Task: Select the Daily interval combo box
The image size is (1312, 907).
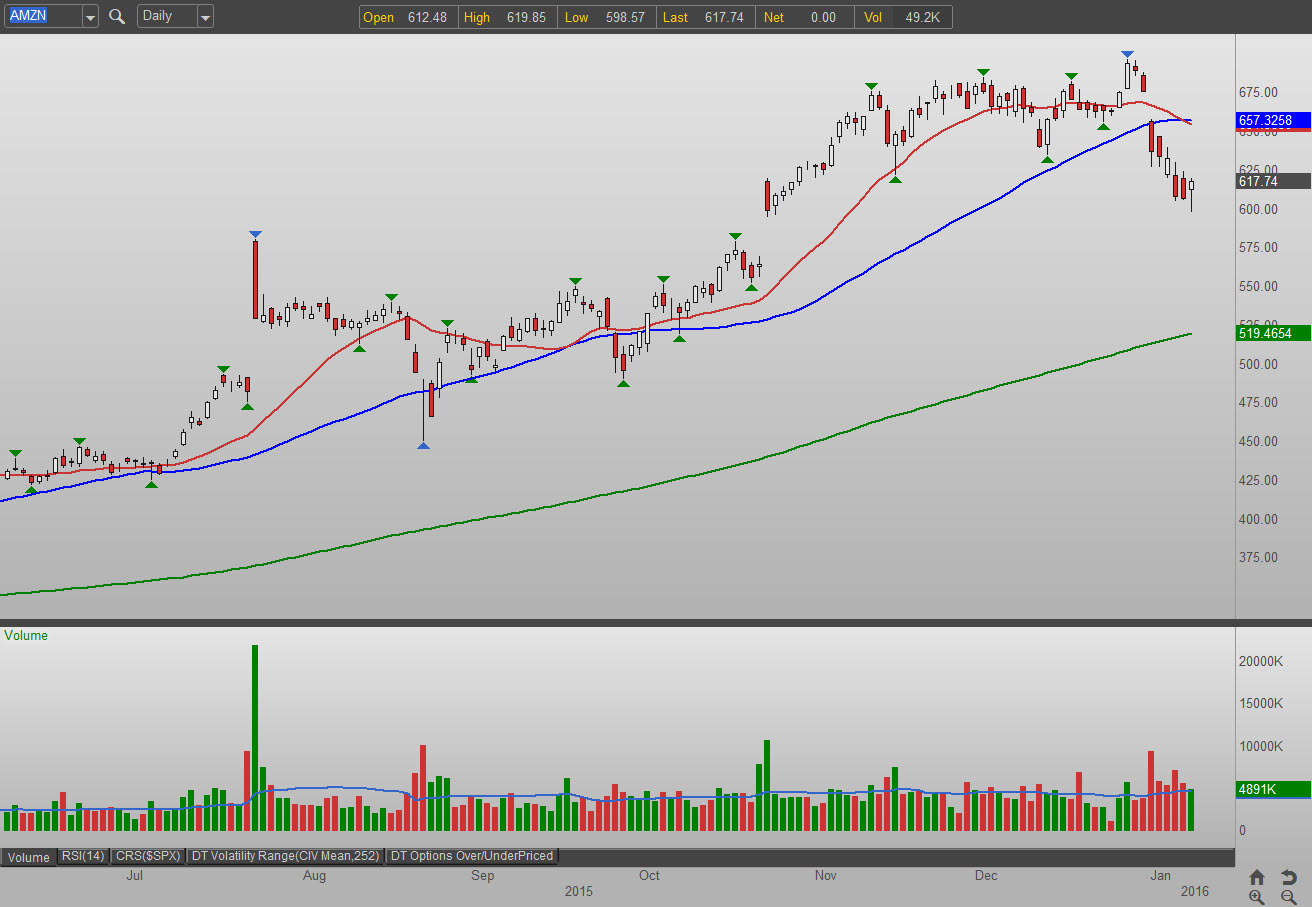Action: [x=166, y=17]
